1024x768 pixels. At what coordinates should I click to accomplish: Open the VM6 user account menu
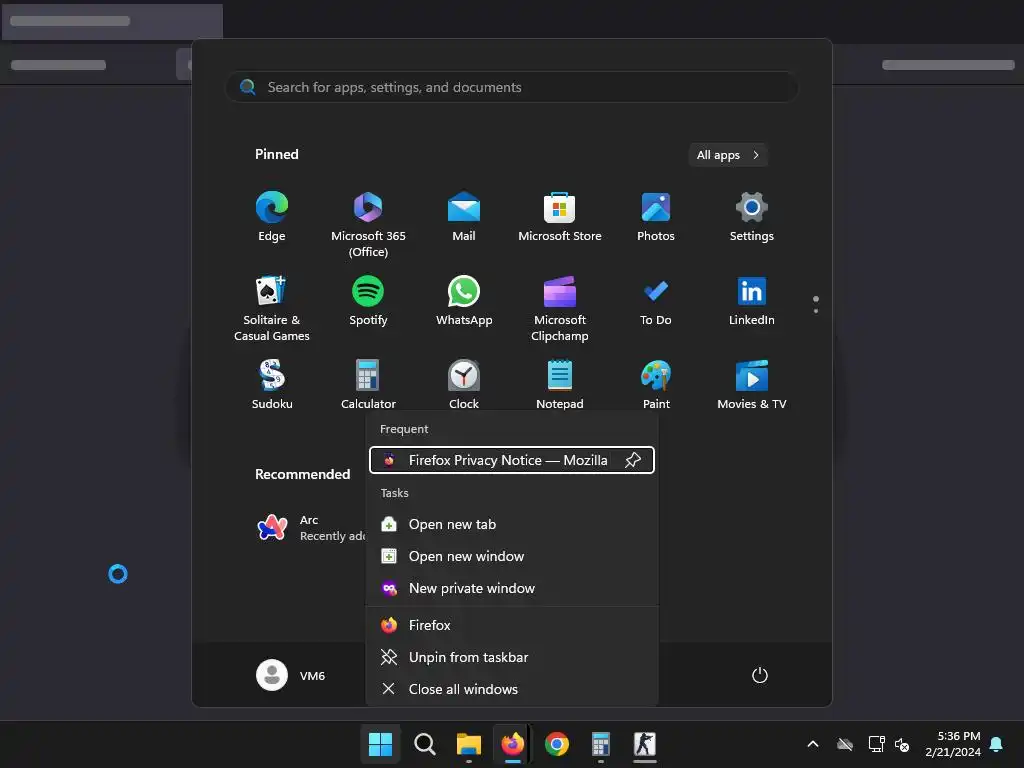pos(291,675)
